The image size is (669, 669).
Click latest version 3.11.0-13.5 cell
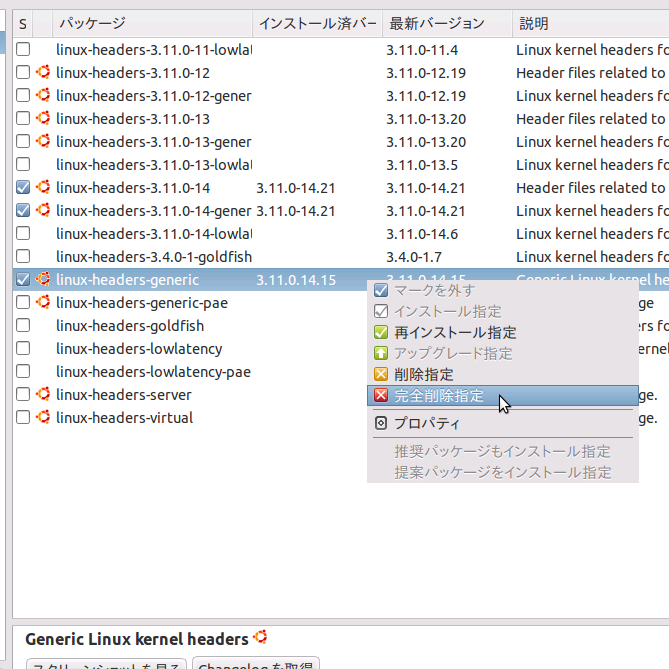coord(422,165)
